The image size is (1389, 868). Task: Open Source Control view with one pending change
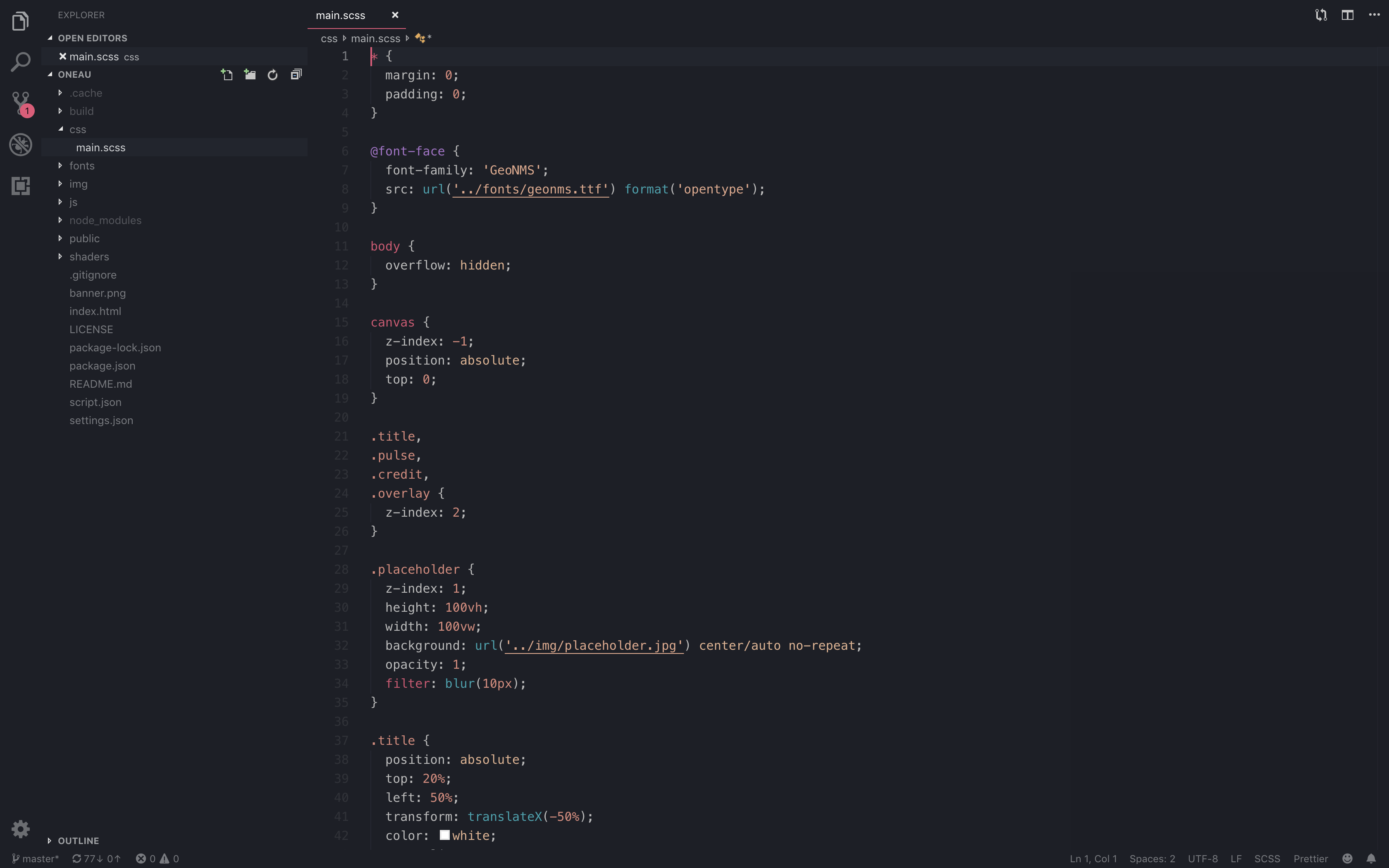click(x=22, y=104)
